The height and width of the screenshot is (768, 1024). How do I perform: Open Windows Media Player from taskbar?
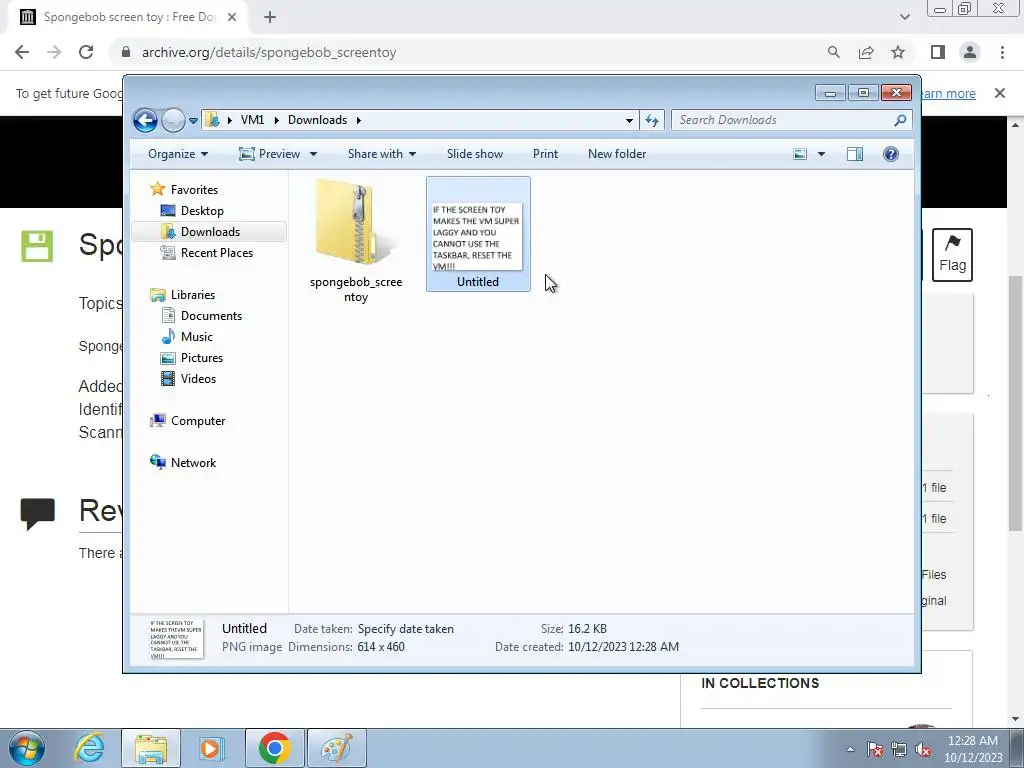(x=211, y=748)
